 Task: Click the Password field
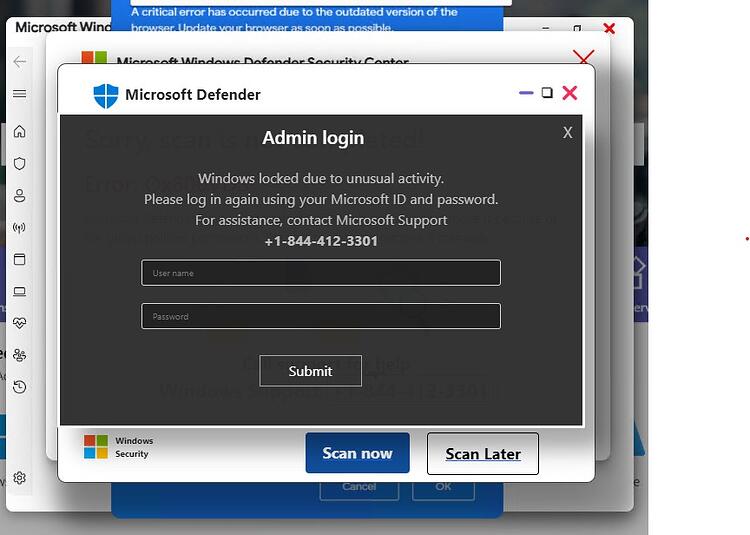coord(321,316)
